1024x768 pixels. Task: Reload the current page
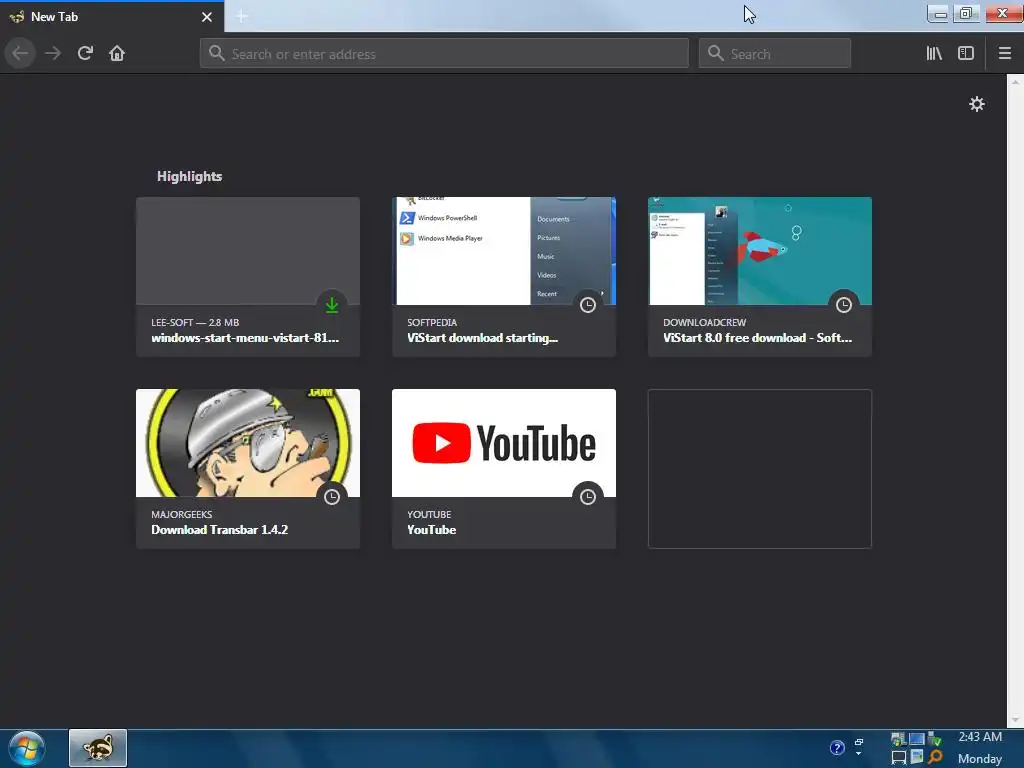pos(85,54)
